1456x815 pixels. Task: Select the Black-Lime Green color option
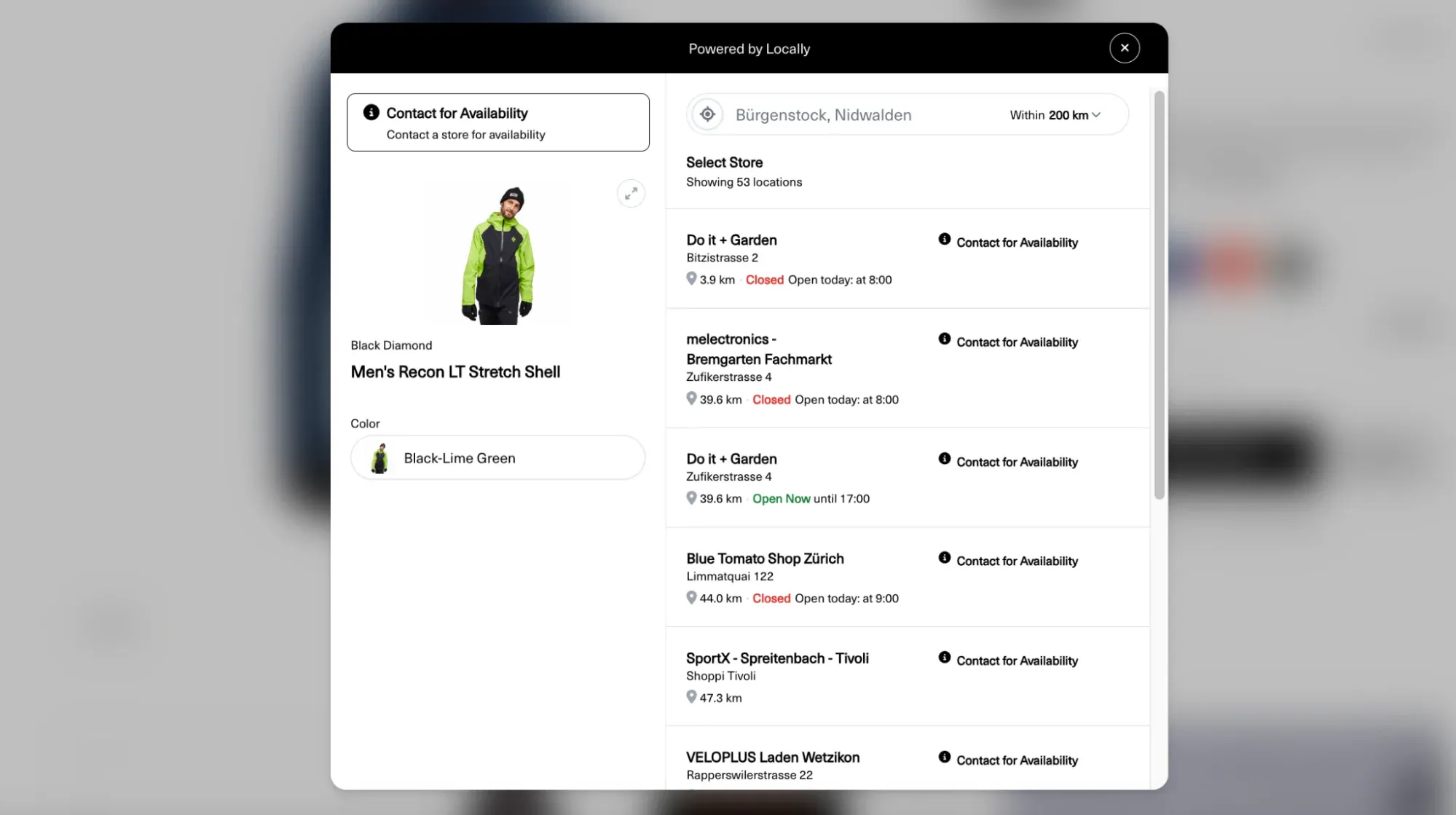[497, 457]
